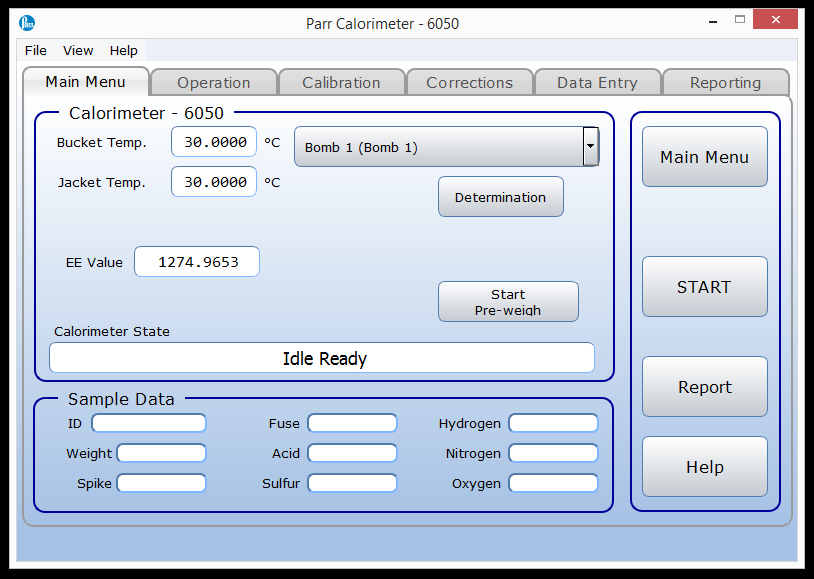Image resolution: width=814 pixels, height=579 pixels.
Task: Switch to the Data Entry tab
Action: tap(597, 82)
